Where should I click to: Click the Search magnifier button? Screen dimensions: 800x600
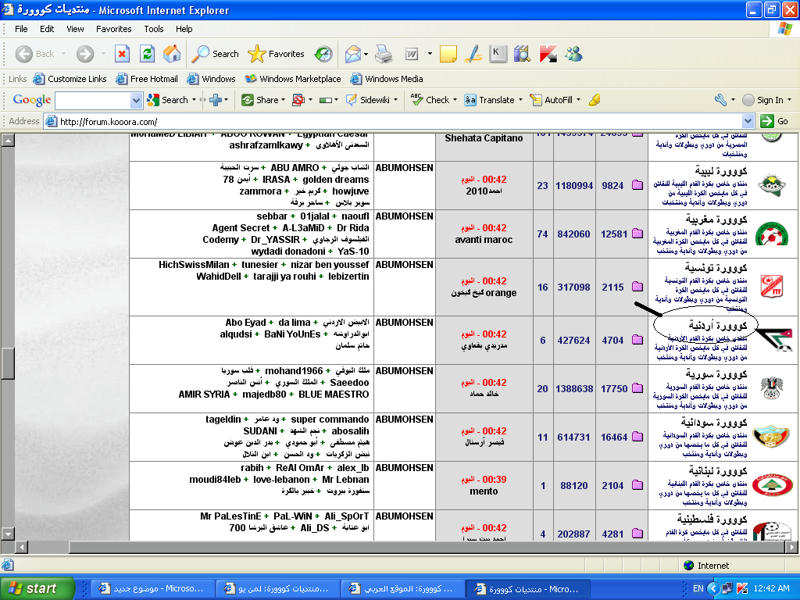[x=216, y=54]
